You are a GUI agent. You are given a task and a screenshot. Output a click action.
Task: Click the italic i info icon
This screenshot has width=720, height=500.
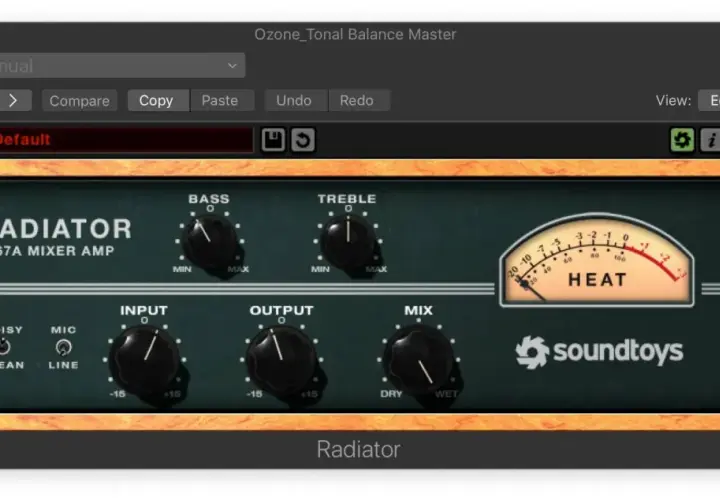[710, 140]
